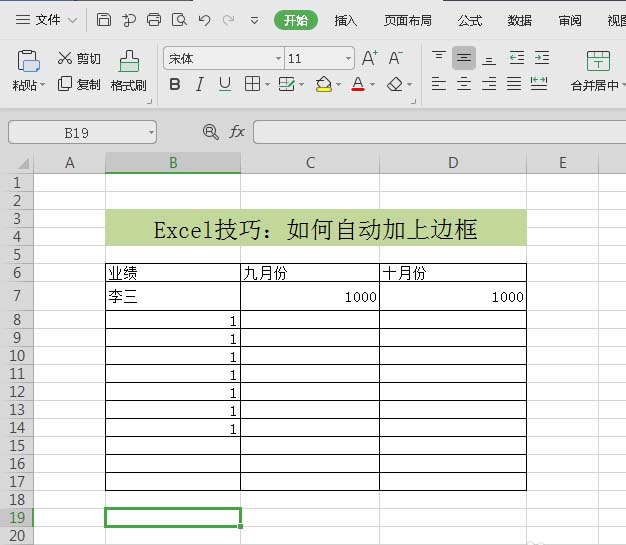
Task: Click the Undo arrow
Action: 204,20
